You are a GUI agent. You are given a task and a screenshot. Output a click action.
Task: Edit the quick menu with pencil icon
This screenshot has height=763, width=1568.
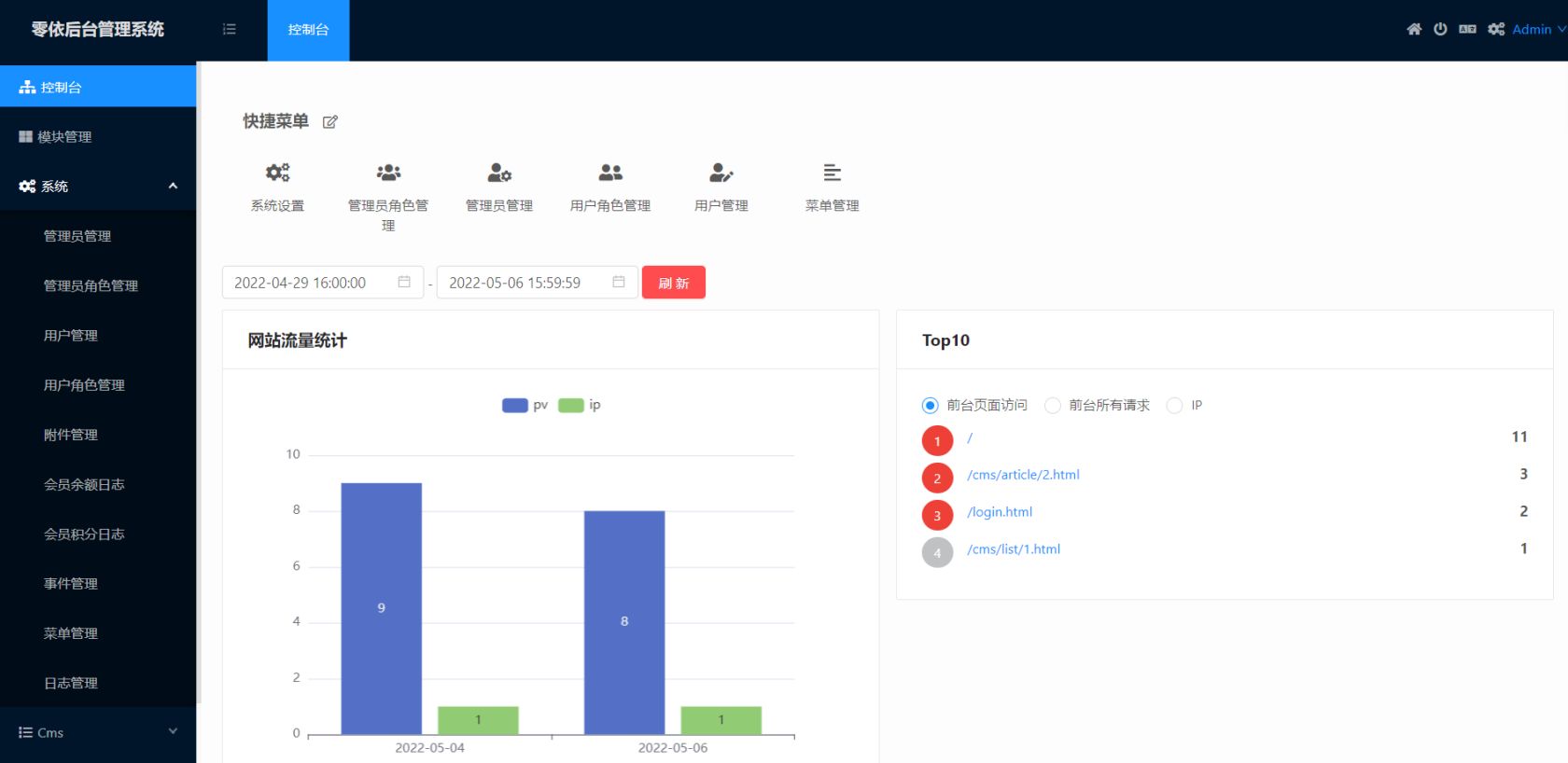[x=329, y=122]
